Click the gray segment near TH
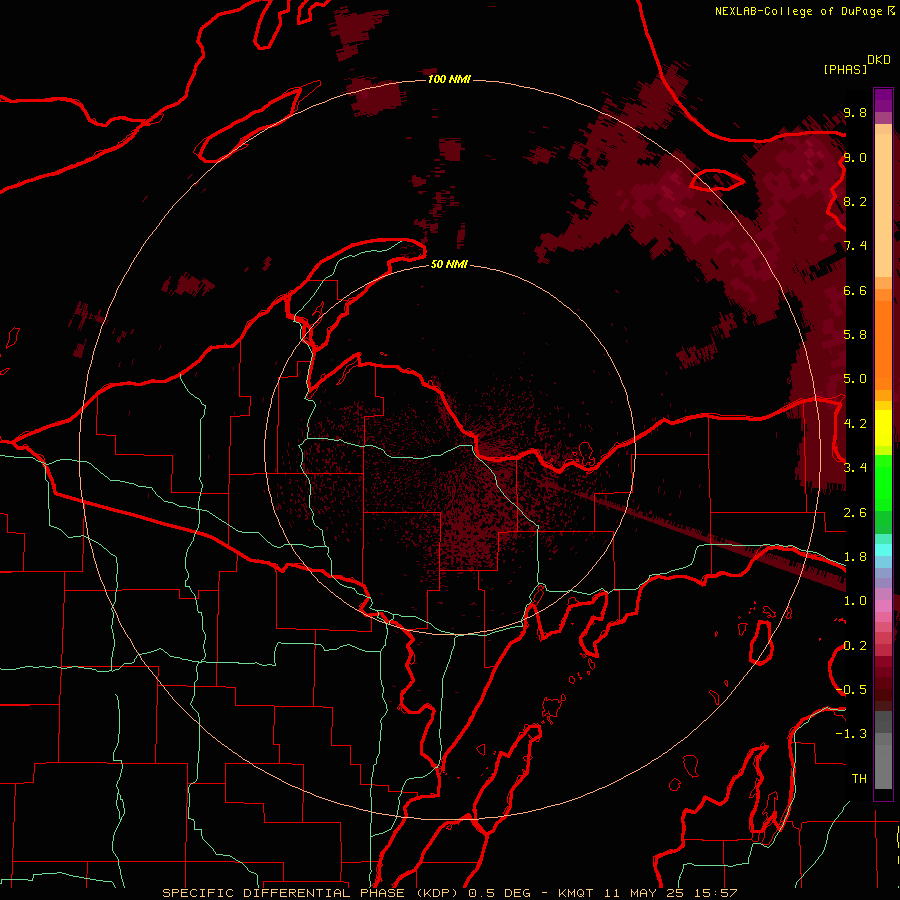The width and height of the screenshot is (900, 900). [x=883, y=766]
